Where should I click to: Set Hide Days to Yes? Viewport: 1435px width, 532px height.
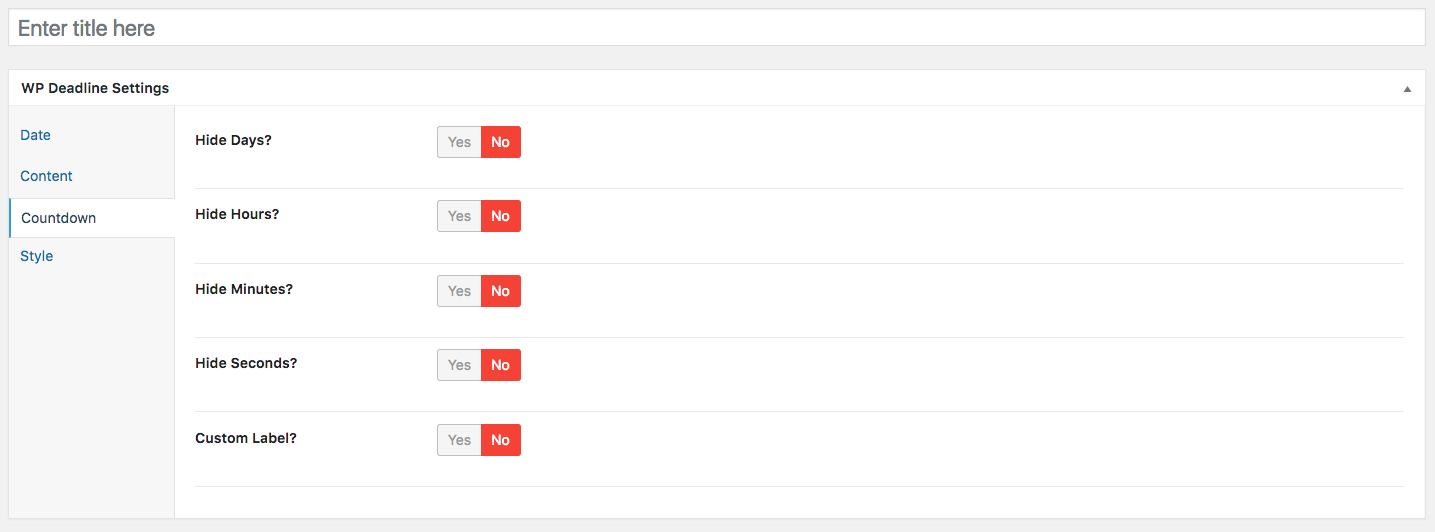(459, 142)
